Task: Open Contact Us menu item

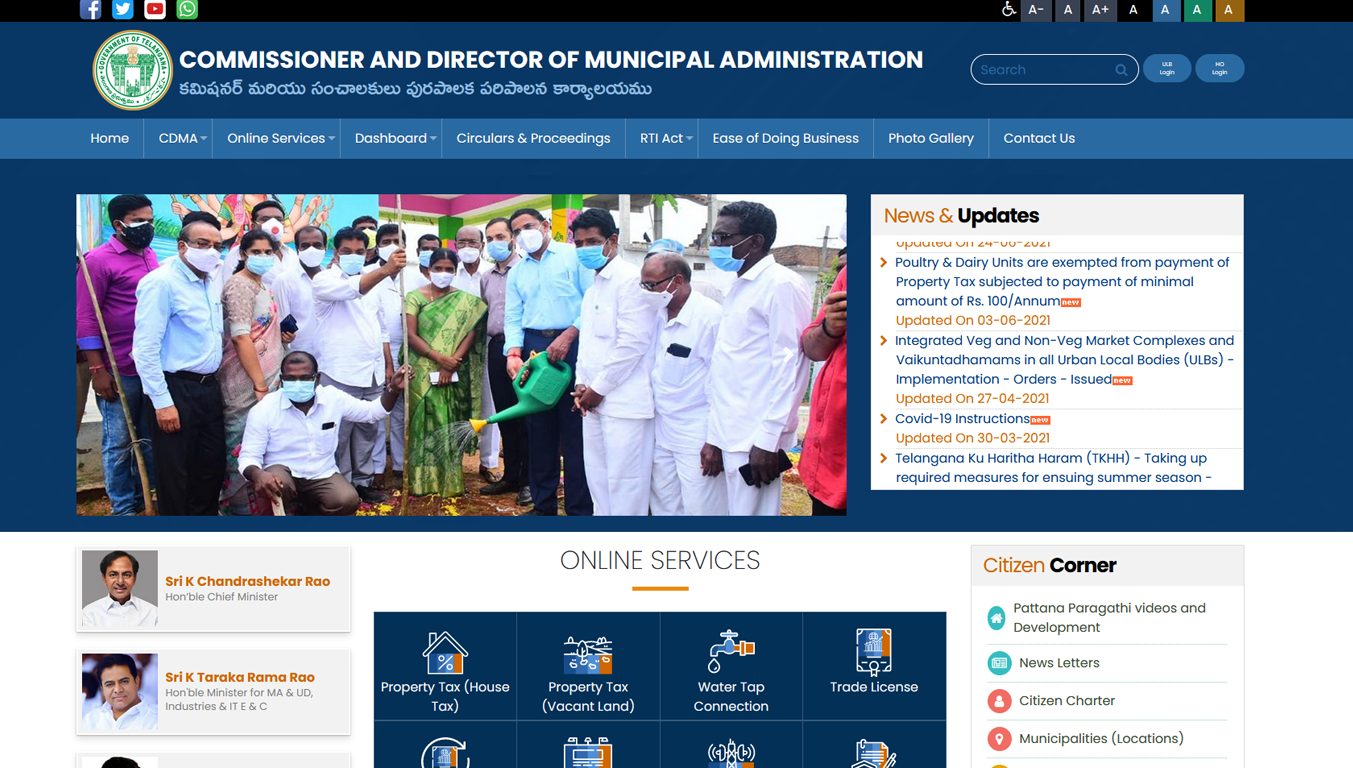Action: click(1039, 139)
